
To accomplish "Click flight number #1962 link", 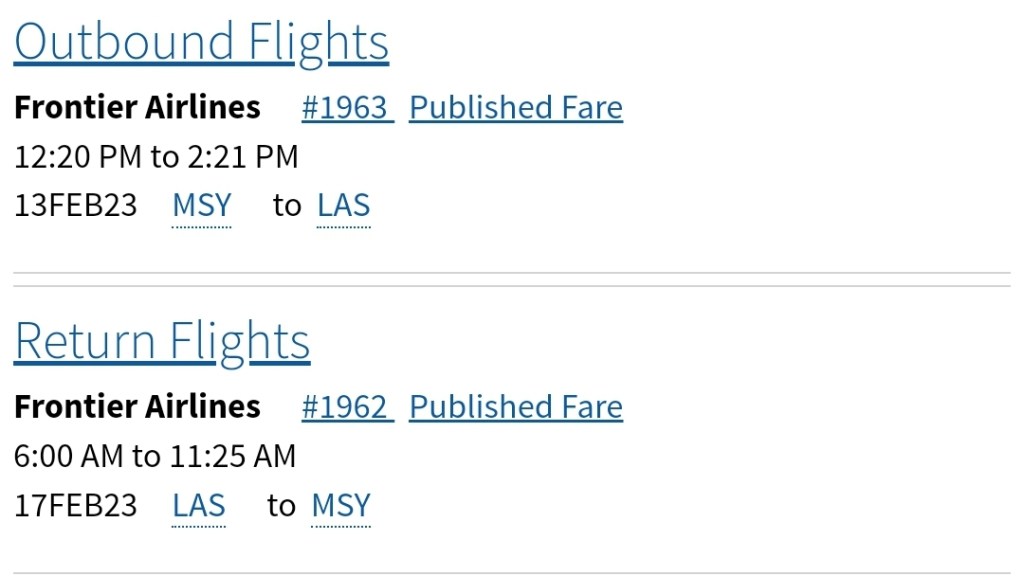I will point(346,407).
